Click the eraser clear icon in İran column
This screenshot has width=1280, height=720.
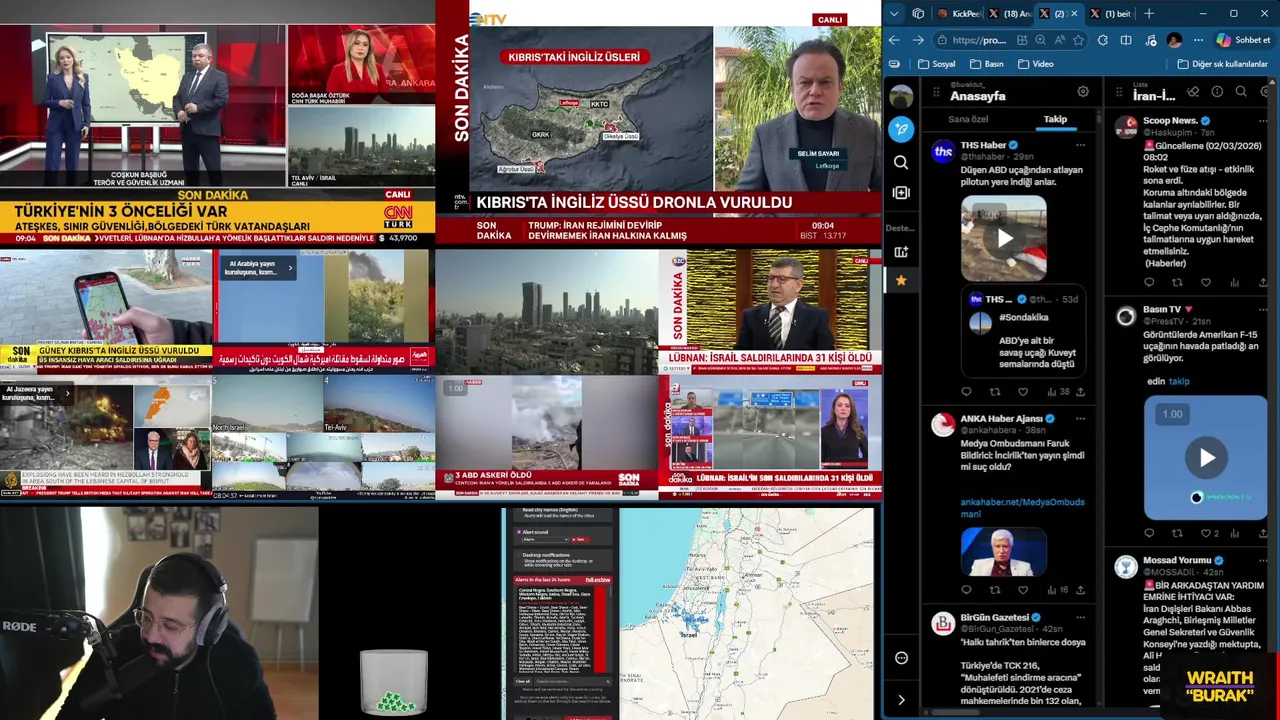pos(1192,91)
